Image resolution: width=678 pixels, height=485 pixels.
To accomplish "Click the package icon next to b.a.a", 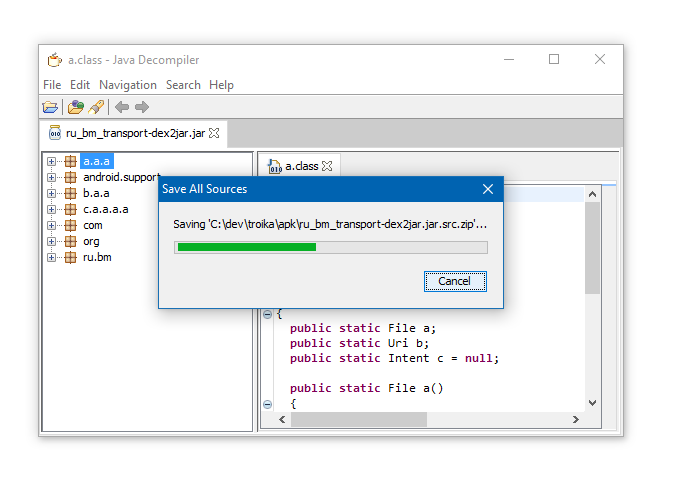I will pyautogui.click(x=70, y=193).
